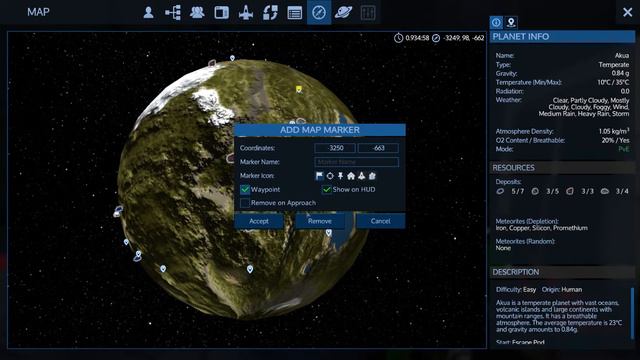Switch to the map markers pin tab
This screenshot has width=640, height=360.
511,22
